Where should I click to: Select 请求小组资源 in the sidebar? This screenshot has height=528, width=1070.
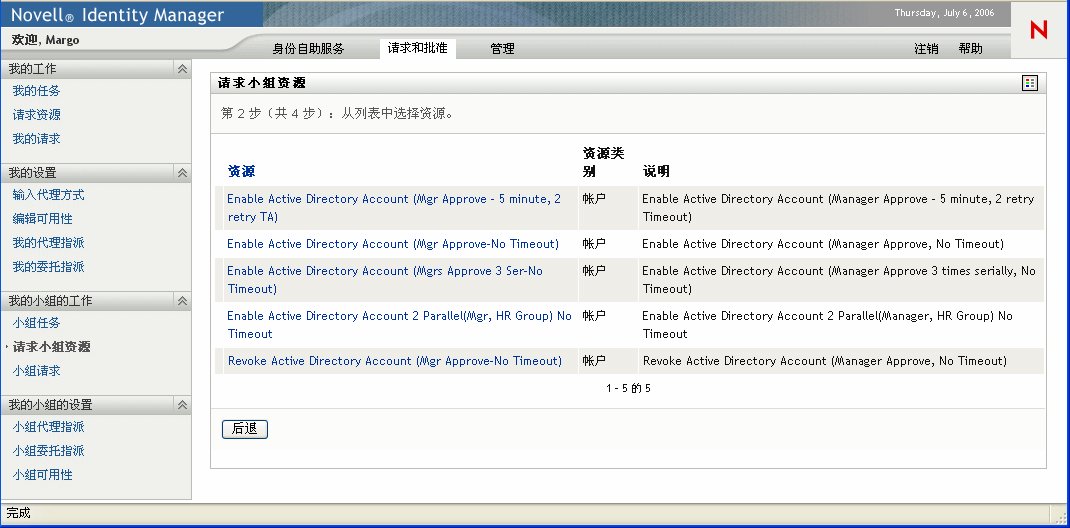coord(52,347)
